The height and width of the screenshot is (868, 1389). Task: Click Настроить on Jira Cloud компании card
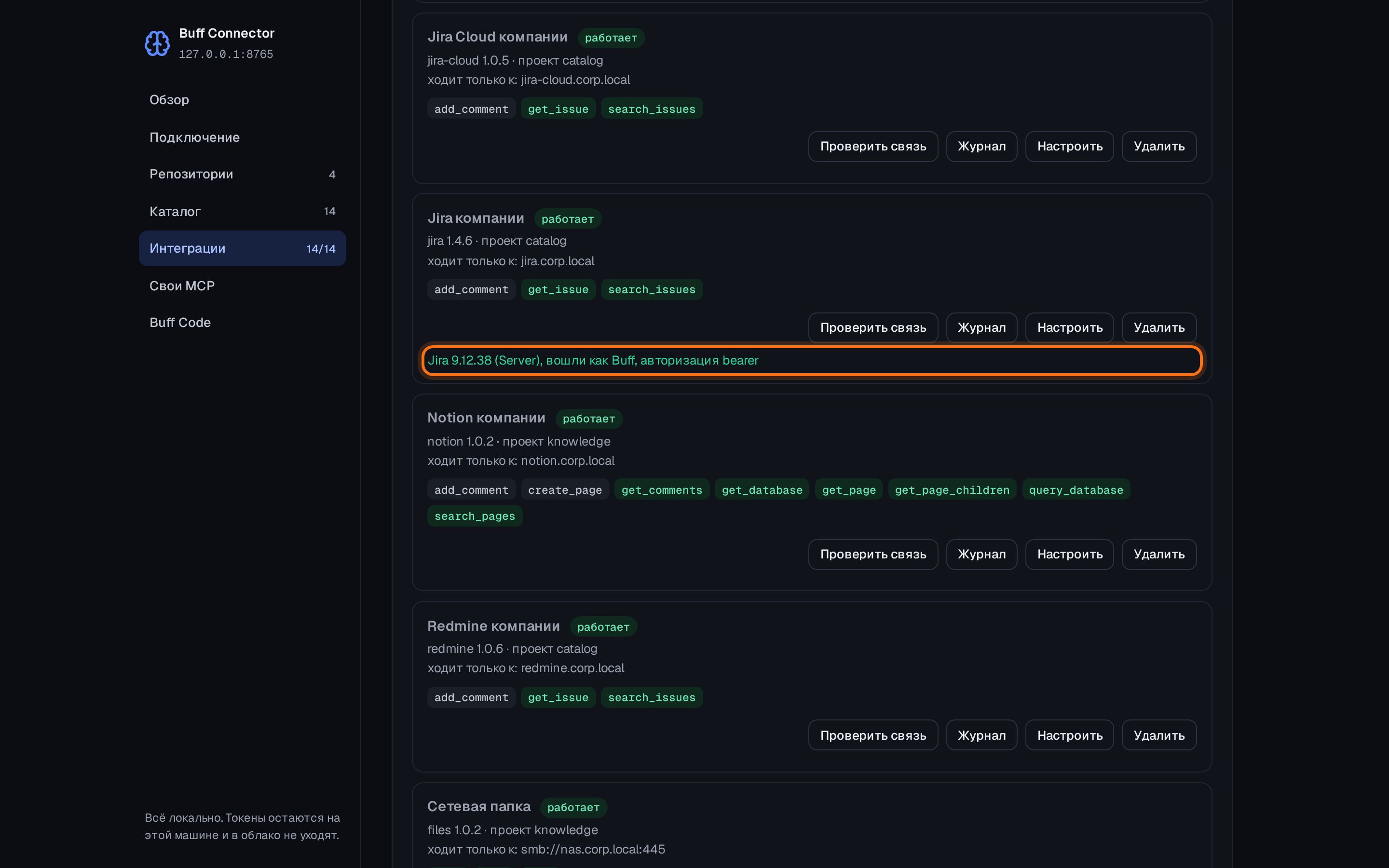point(1069,147)
